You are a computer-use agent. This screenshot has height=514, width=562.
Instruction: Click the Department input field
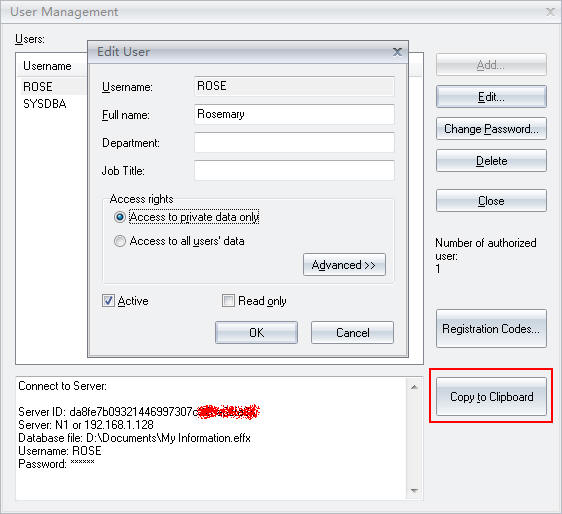(x=294, y=142)
